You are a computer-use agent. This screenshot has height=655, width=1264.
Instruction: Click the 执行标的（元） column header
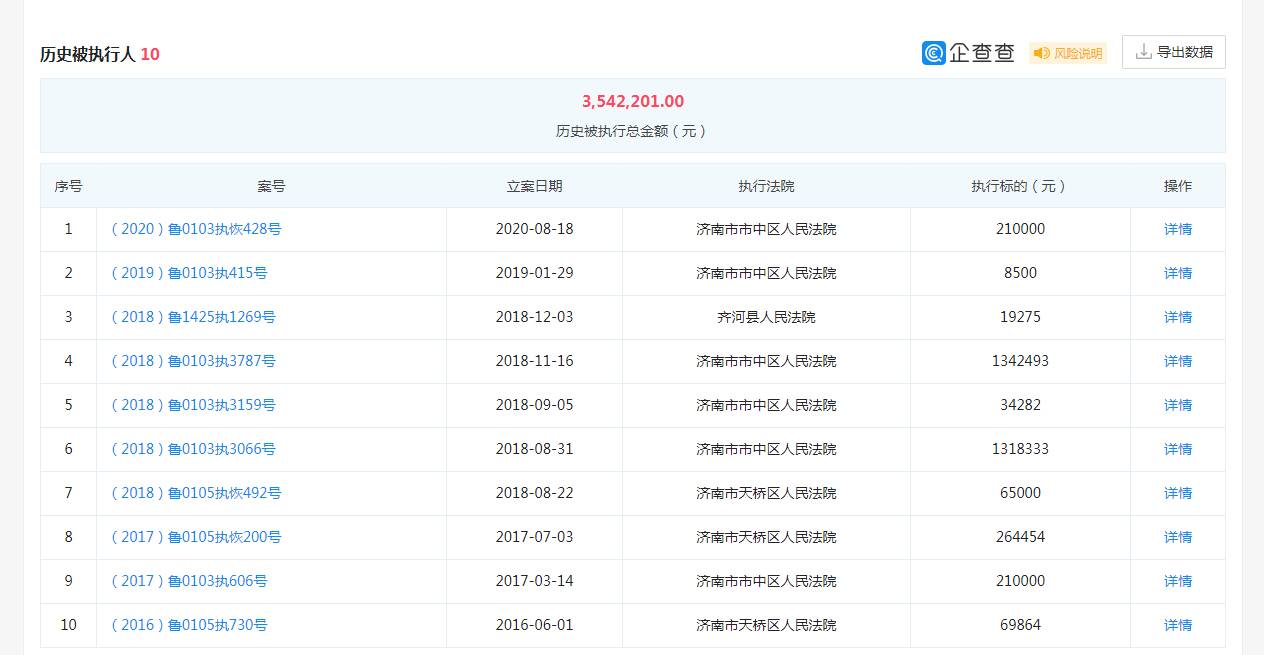point(1019,186)
